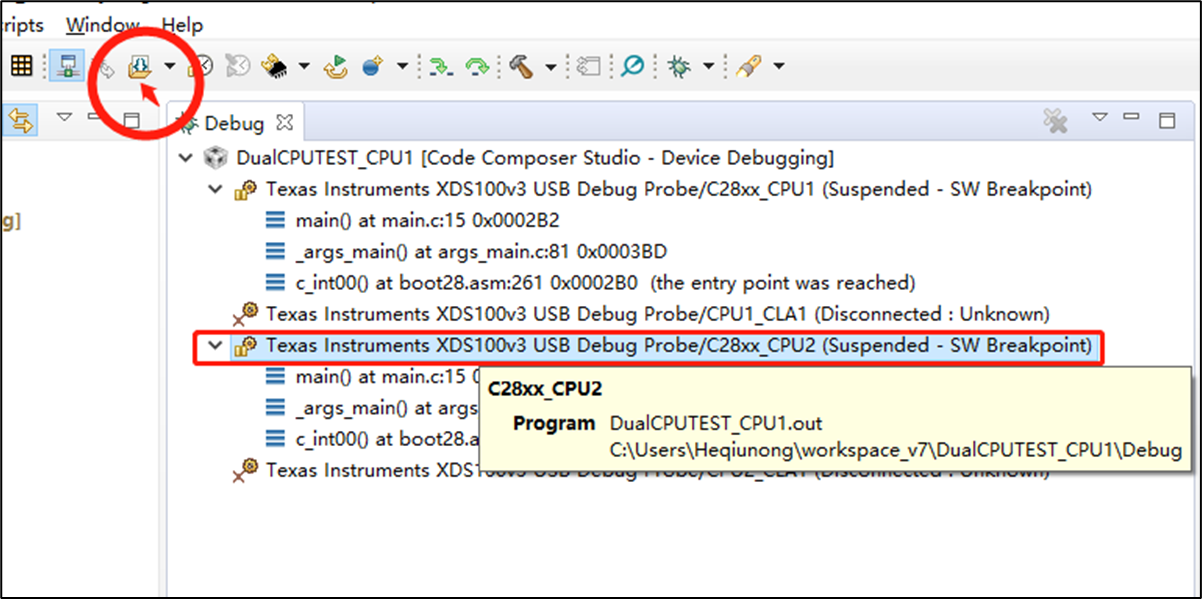
Task: Click the DualCPUTEST_CPU1 launch cube icon
Action: [215, 158]
